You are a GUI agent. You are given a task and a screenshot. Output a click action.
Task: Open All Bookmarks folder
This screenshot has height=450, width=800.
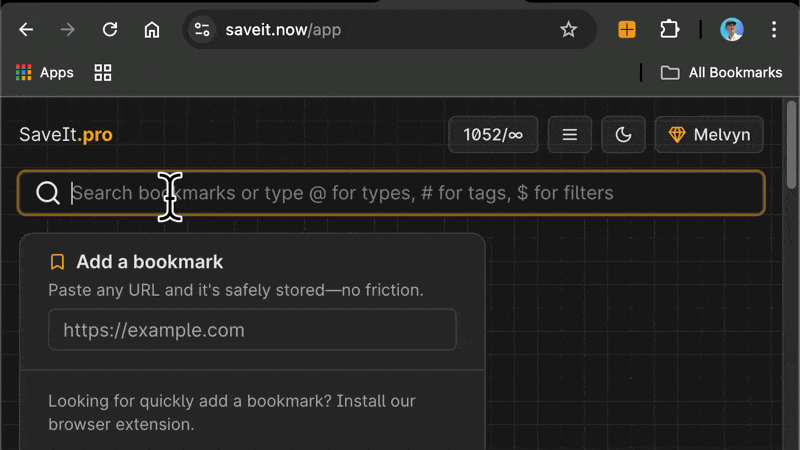coord(721,72)
